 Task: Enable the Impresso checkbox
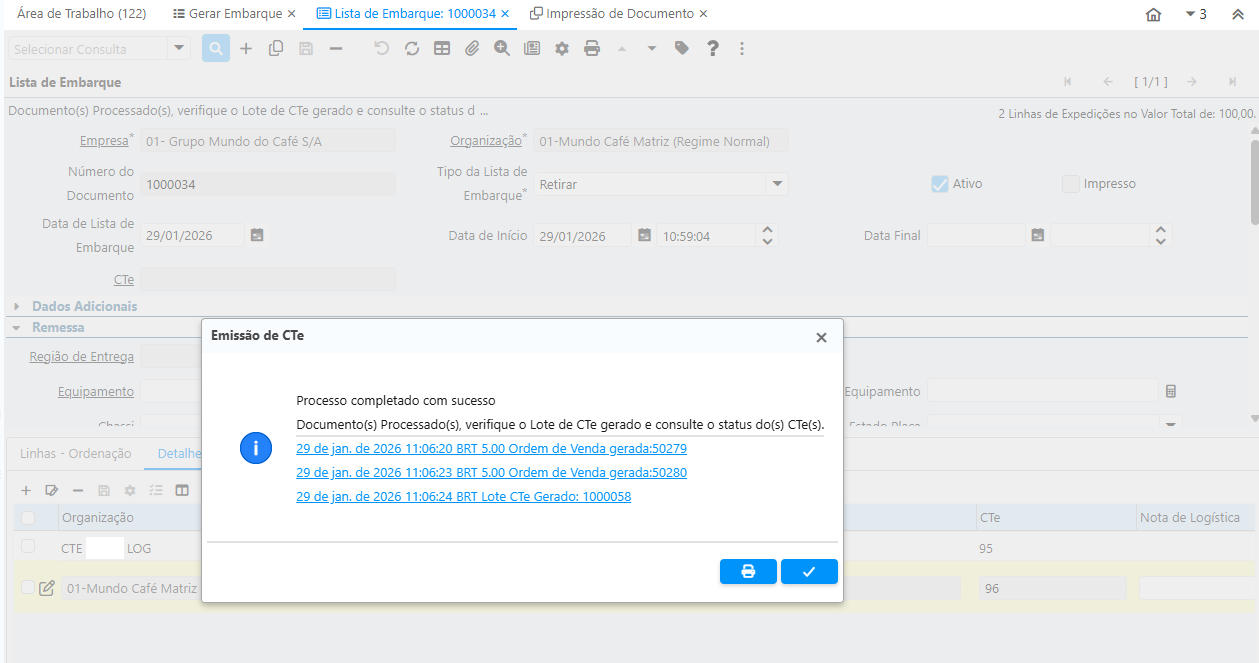(1070, 183)
